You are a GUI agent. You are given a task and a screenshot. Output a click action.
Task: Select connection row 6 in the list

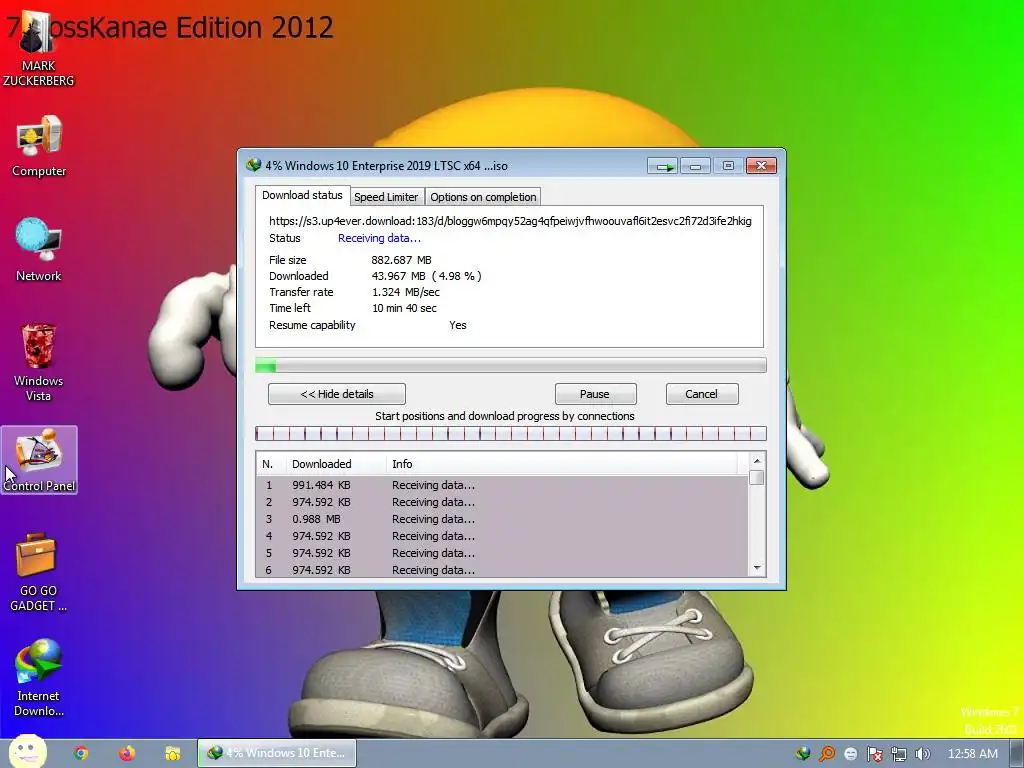502,569
